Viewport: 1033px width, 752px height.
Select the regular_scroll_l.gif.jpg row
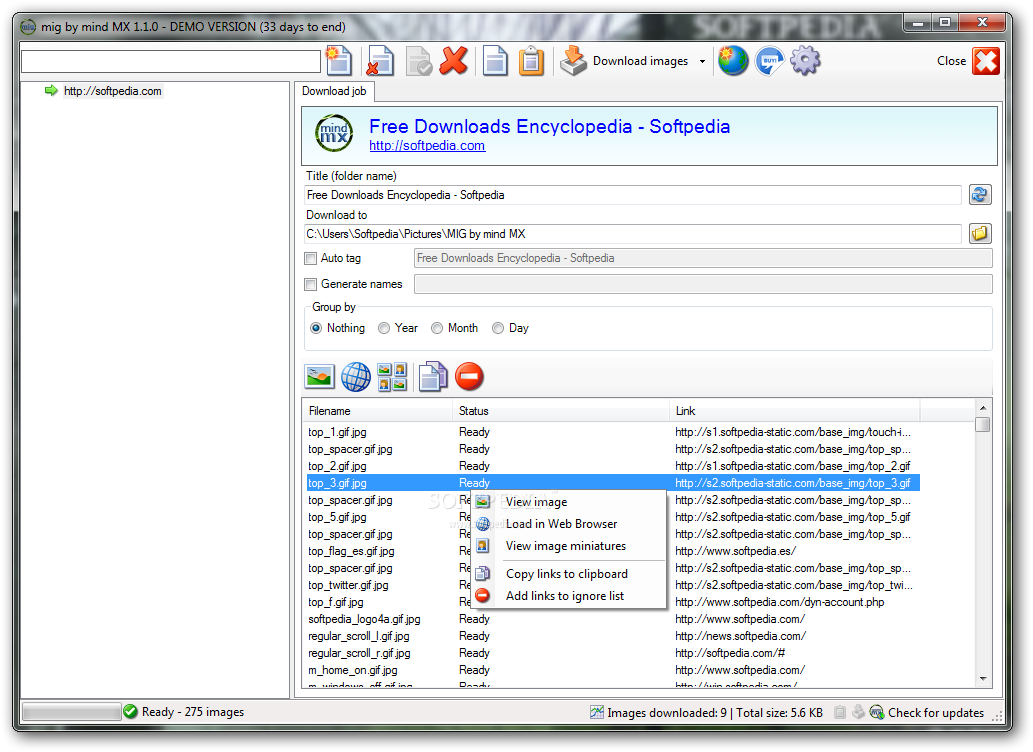click(613, 637)
